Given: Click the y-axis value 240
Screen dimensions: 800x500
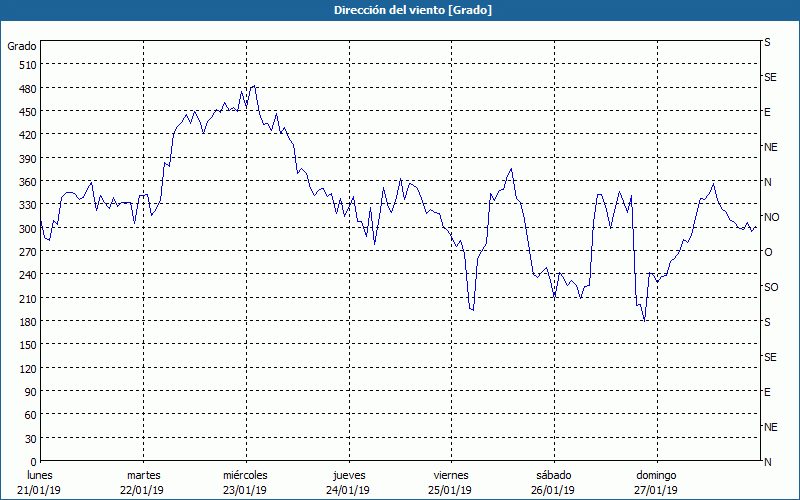Looking at the screenshot, I should (28, 276).
